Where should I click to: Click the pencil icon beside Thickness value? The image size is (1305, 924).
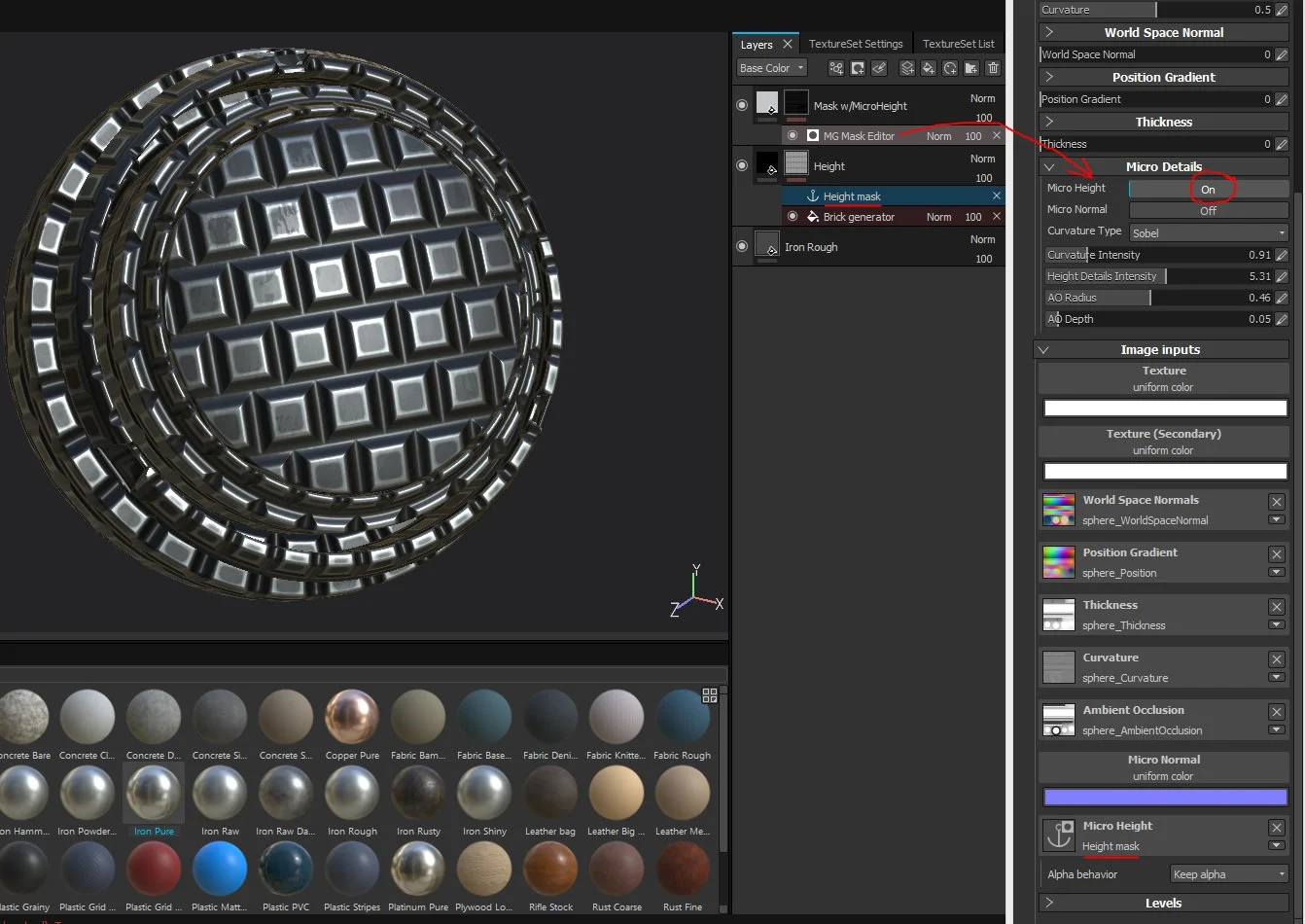pyautogui.click(x=1282, y=144)
